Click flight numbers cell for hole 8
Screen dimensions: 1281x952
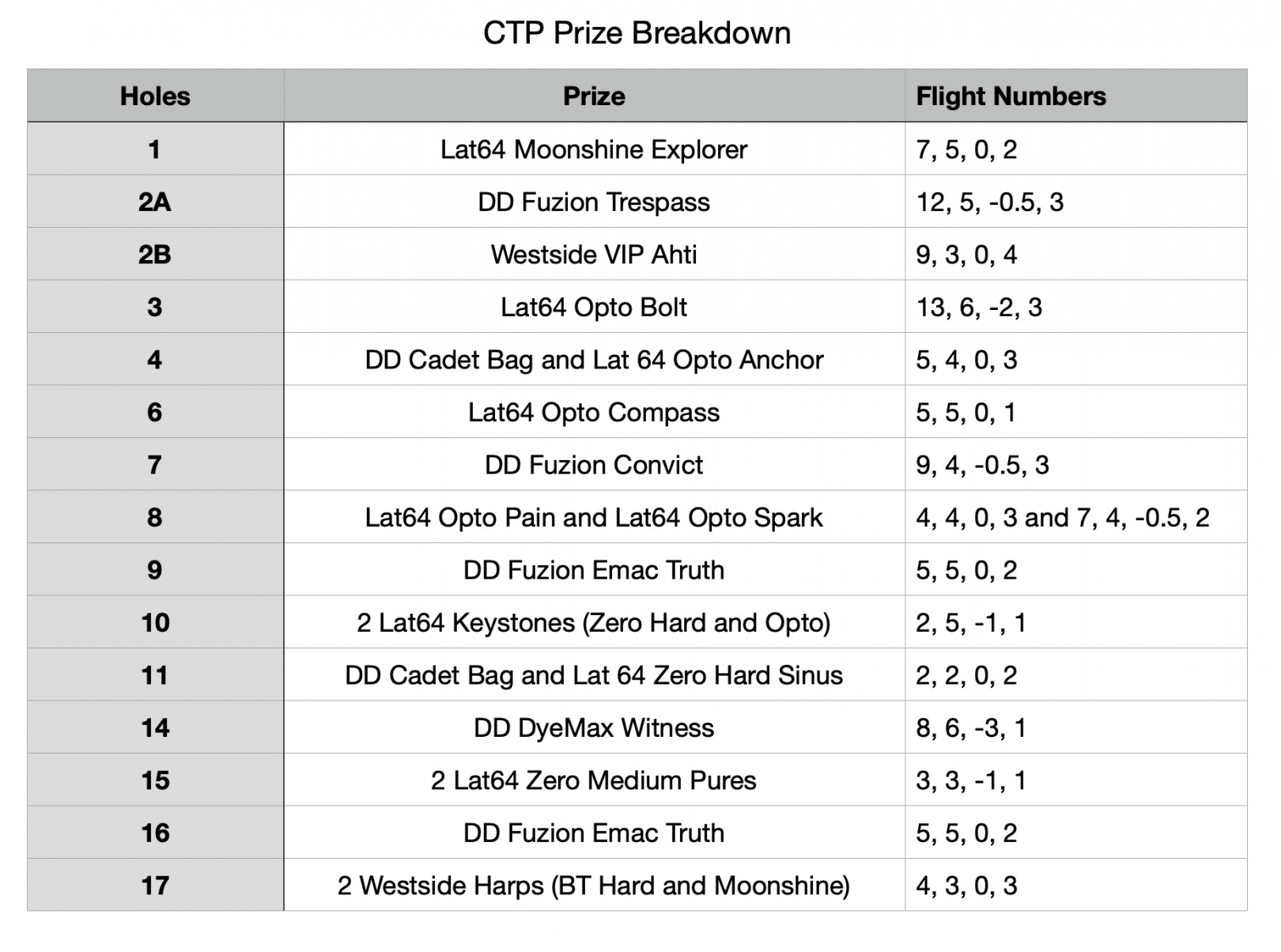(x=1062, y=518)
